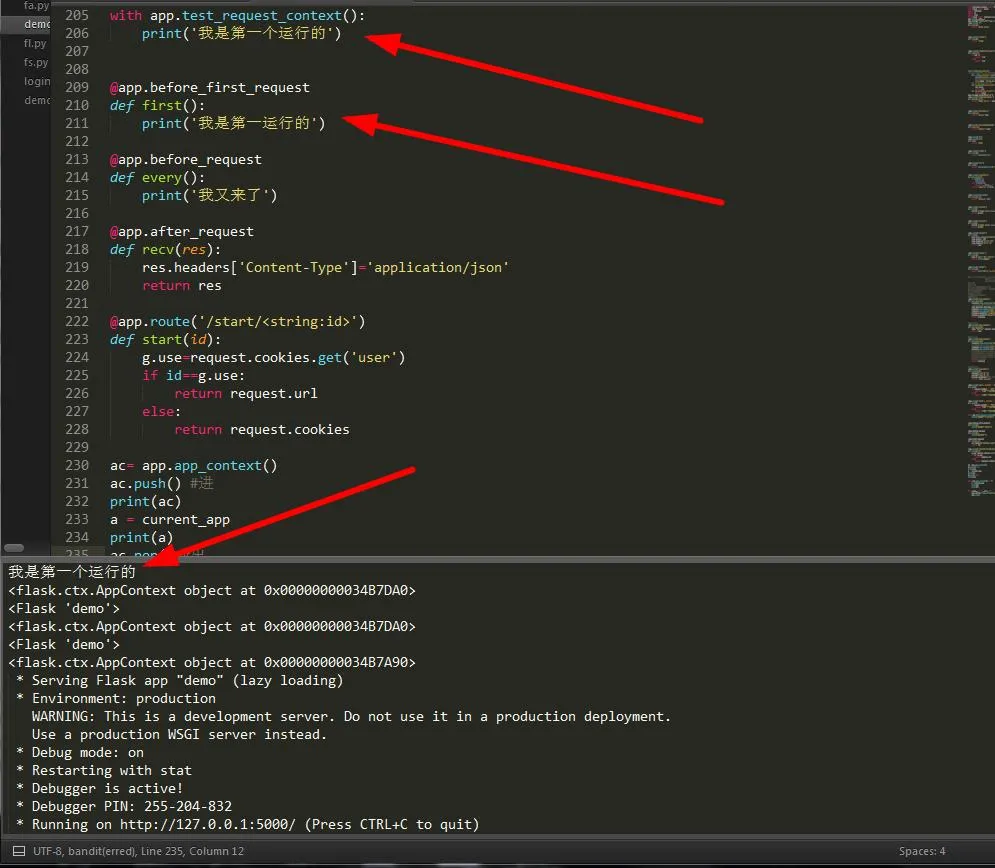Screen dimensions: 995x868
Task: Select the highlighted demo file in sidebar
Action: point(37,24)
